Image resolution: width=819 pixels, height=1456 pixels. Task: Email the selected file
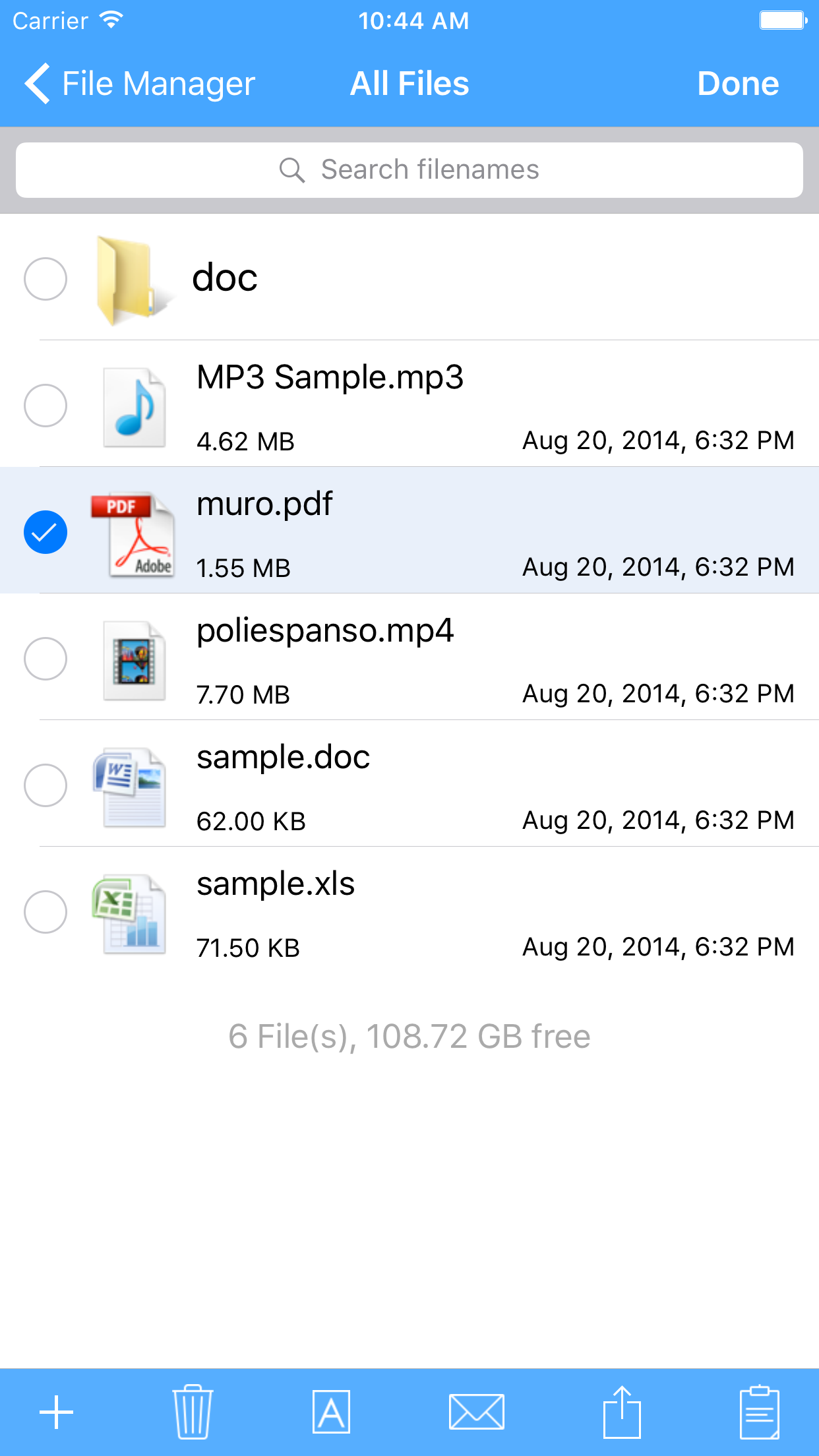click(x=476, y=1411)
